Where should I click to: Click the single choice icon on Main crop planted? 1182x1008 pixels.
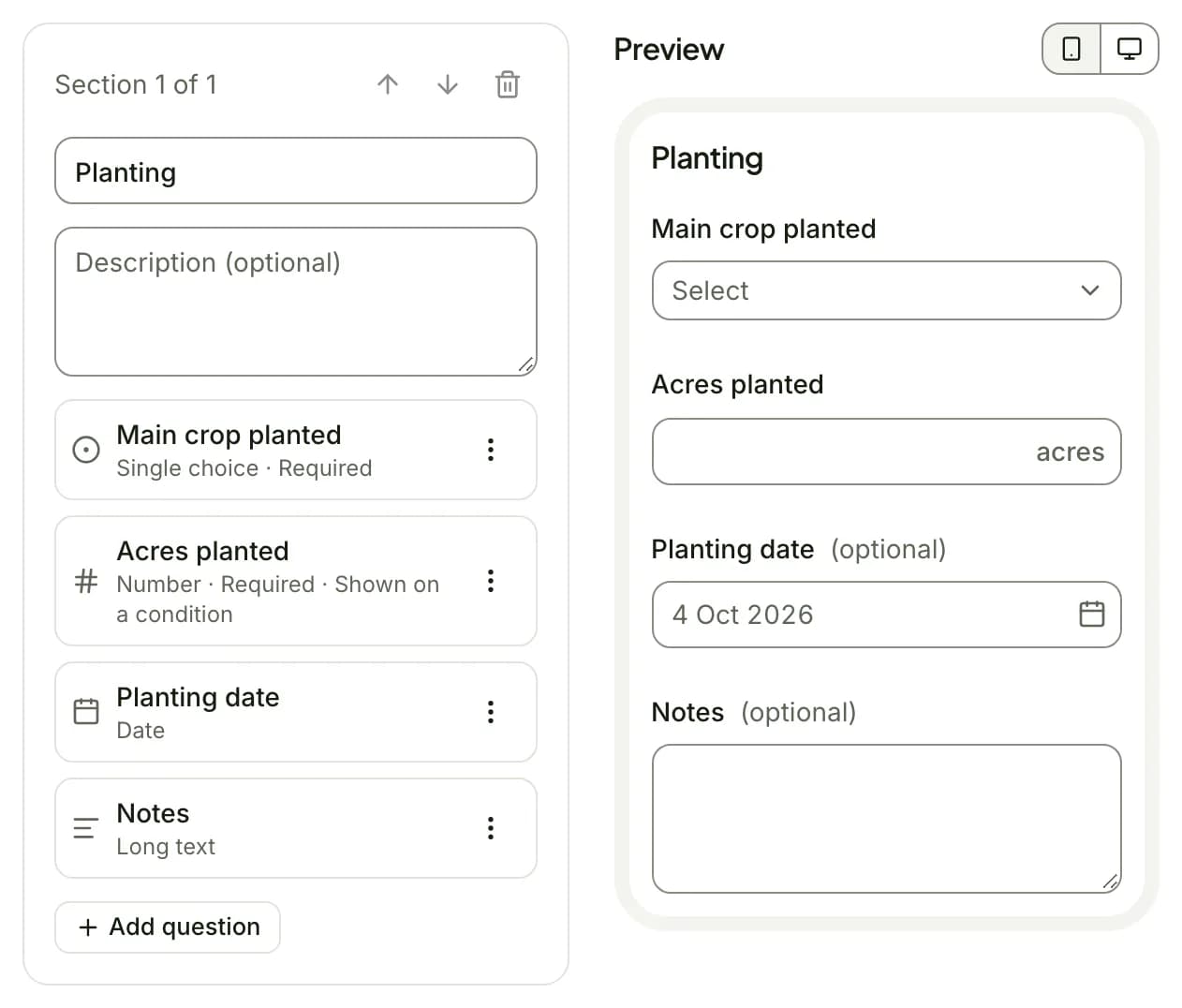click(86, 450)
